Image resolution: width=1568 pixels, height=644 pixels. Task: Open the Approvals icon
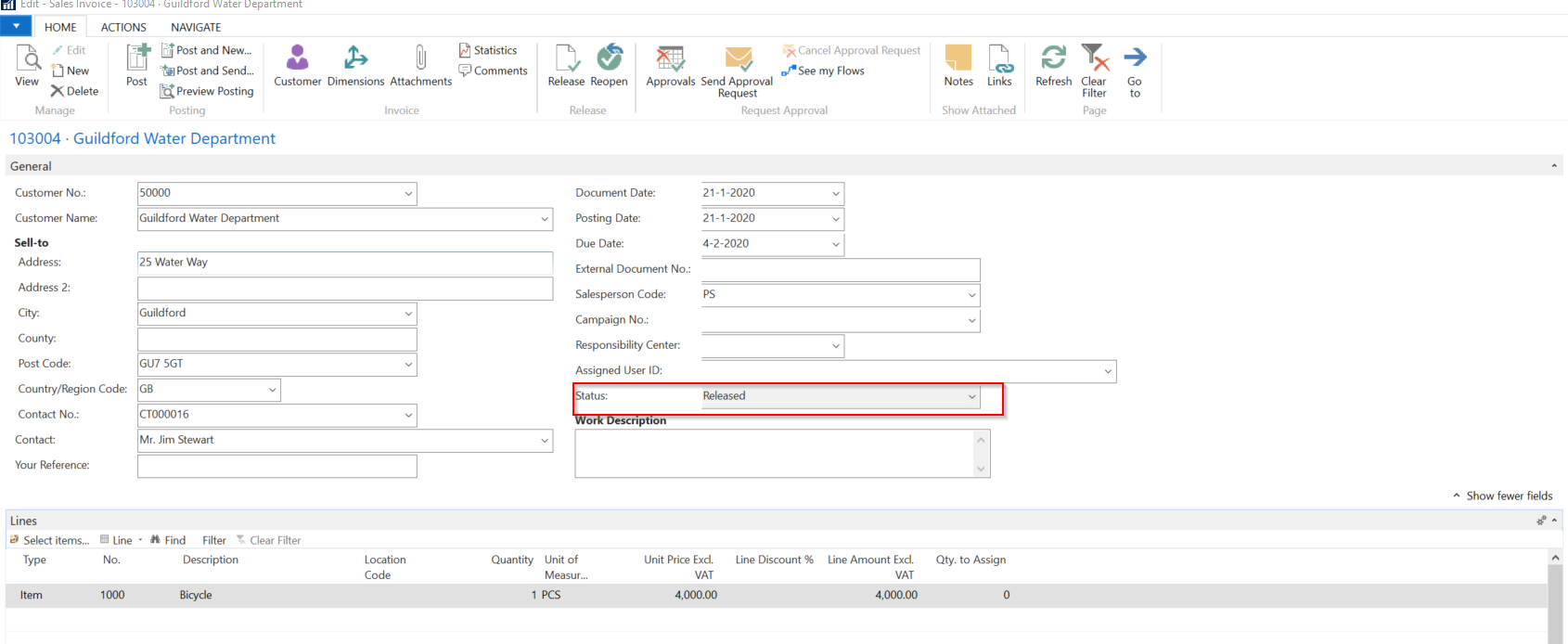pyautogui.click(x=670, y=59)
